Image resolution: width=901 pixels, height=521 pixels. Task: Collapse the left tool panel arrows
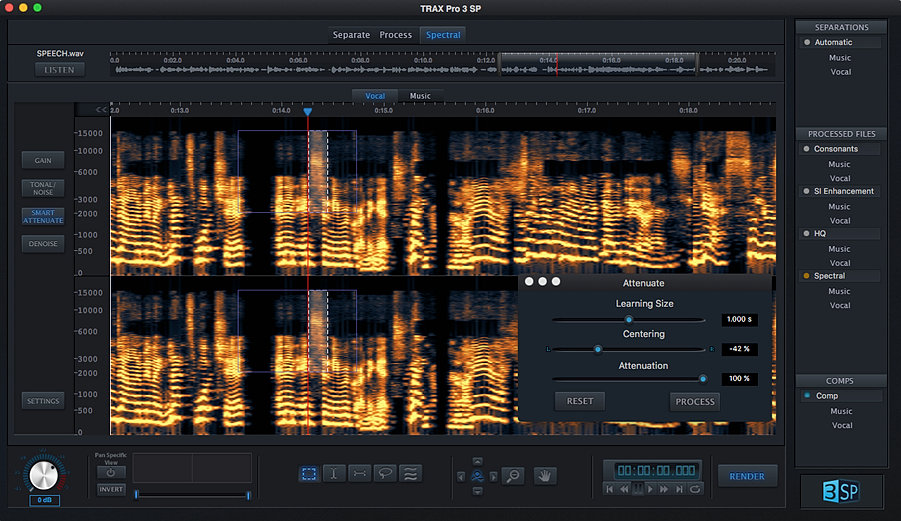[x=101, y=109]
